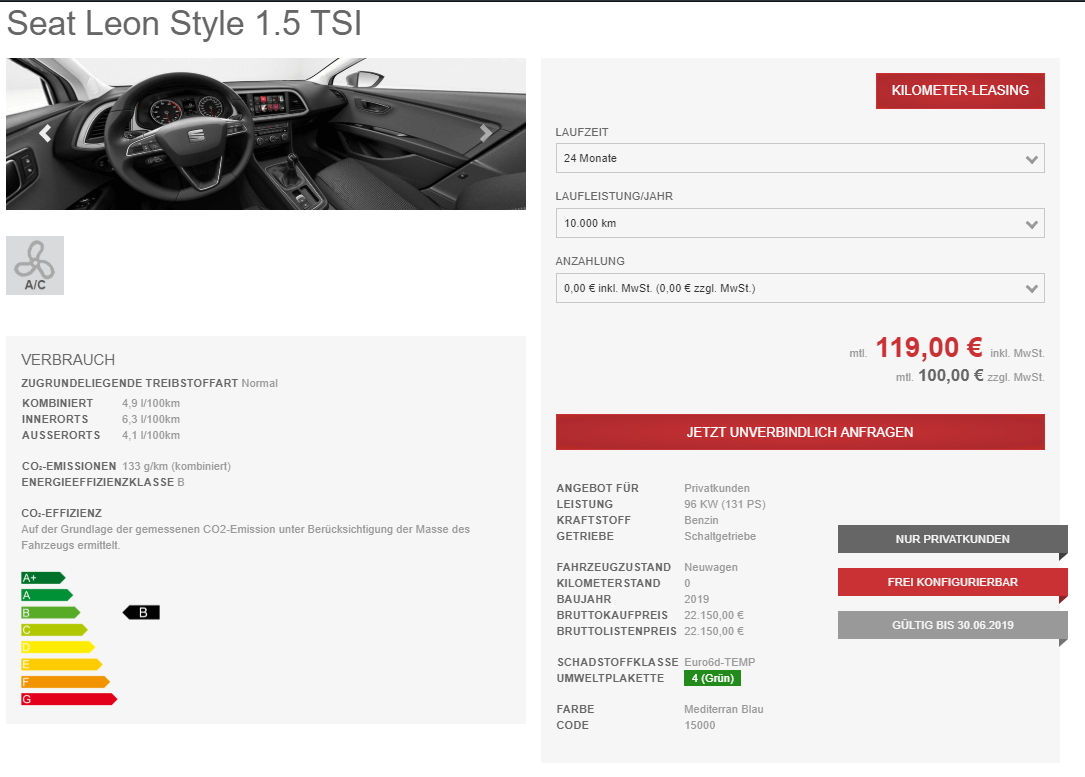Viewport: 1085px width, 777px height.
Task: Click the A/C air conditioning icon
Action: click(x=35, y=266)
